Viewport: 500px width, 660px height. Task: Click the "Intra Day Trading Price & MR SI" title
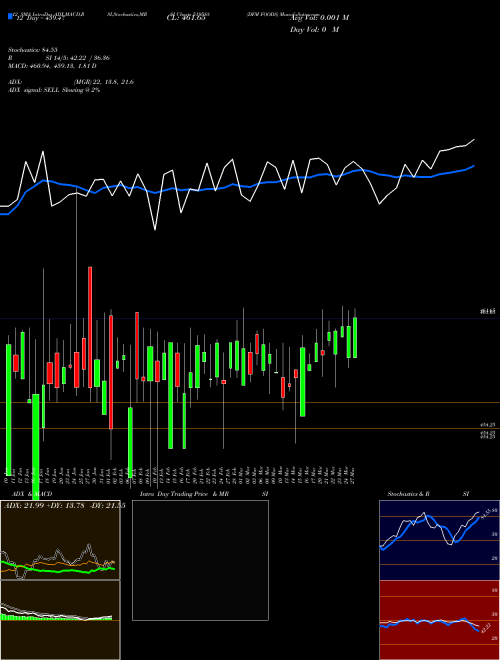coord(204,494)
